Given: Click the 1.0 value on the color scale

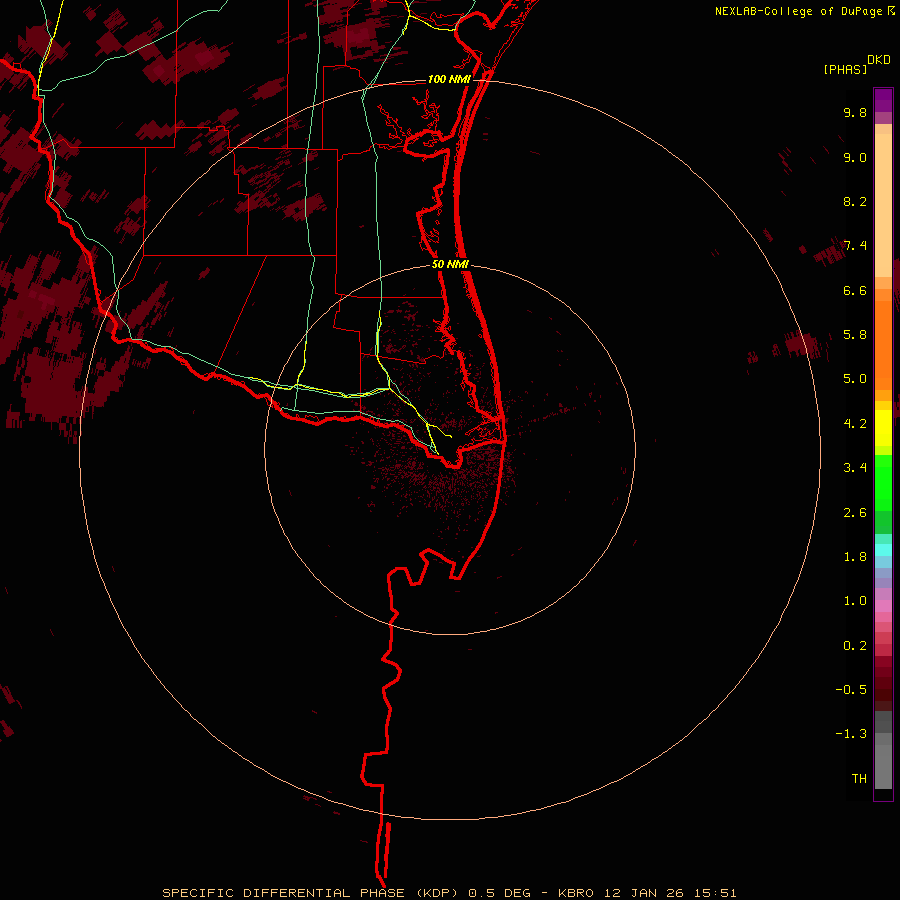Looking at the screenshot, I should [855, 600].
